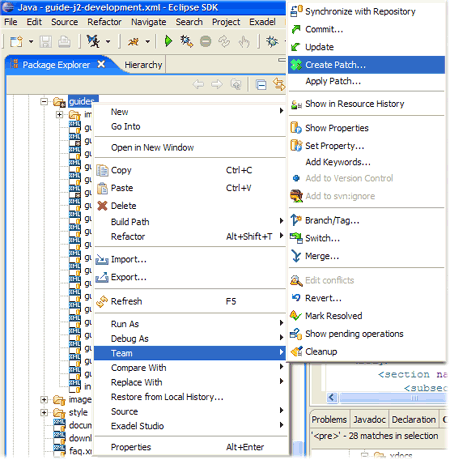Click the Branch/Tag icon
Screen dimensions: 450x460
pyautogui.click(x=296, y=220)
